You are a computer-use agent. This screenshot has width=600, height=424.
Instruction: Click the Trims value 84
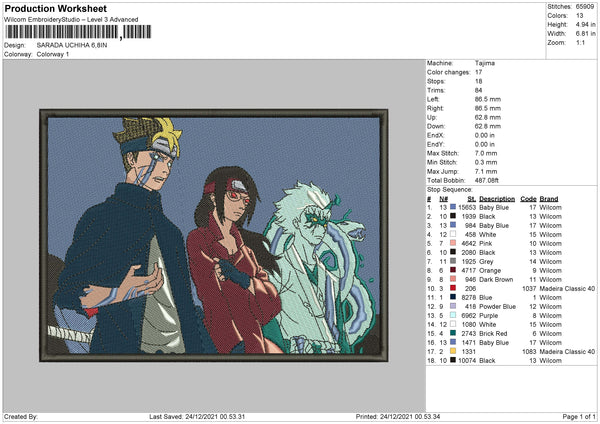pos(478,90)
